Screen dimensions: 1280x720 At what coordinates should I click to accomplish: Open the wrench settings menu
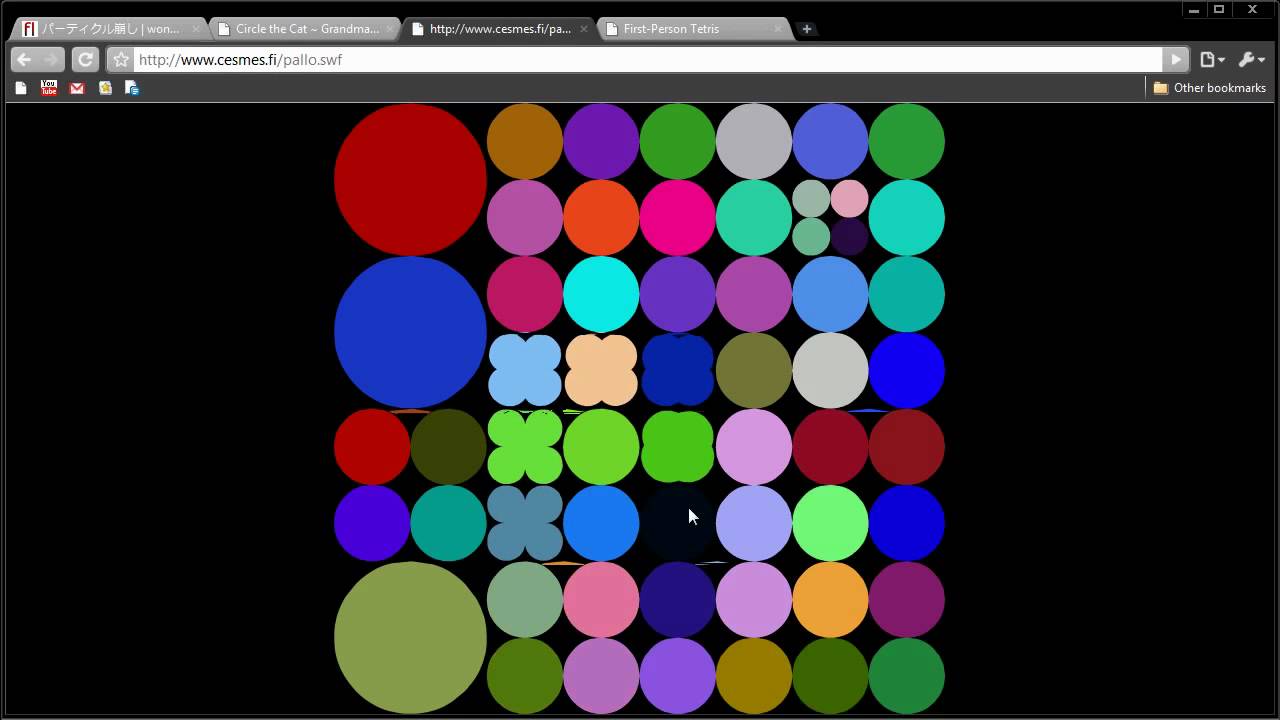1251,60
